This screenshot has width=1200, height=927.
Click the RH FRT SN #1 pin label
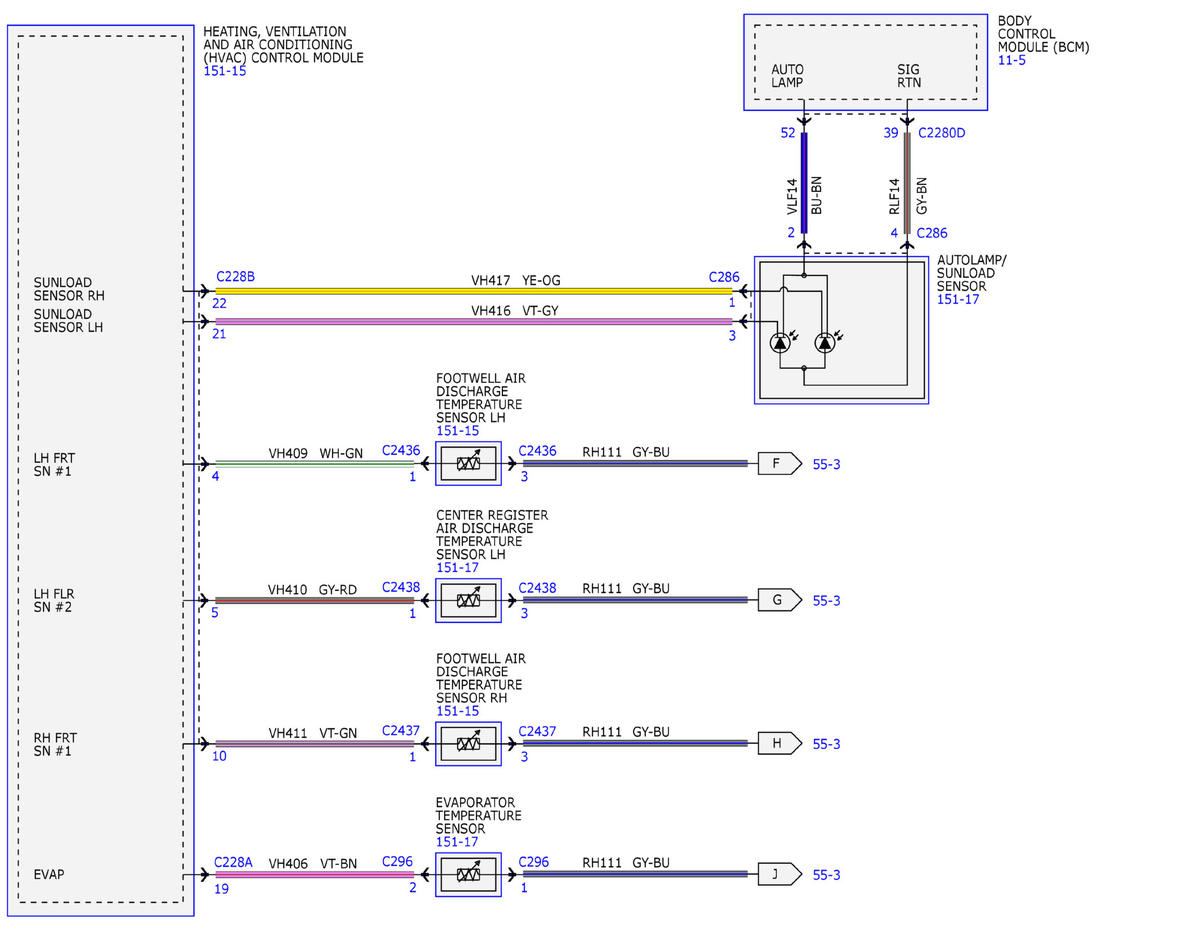tap(56, 744)
